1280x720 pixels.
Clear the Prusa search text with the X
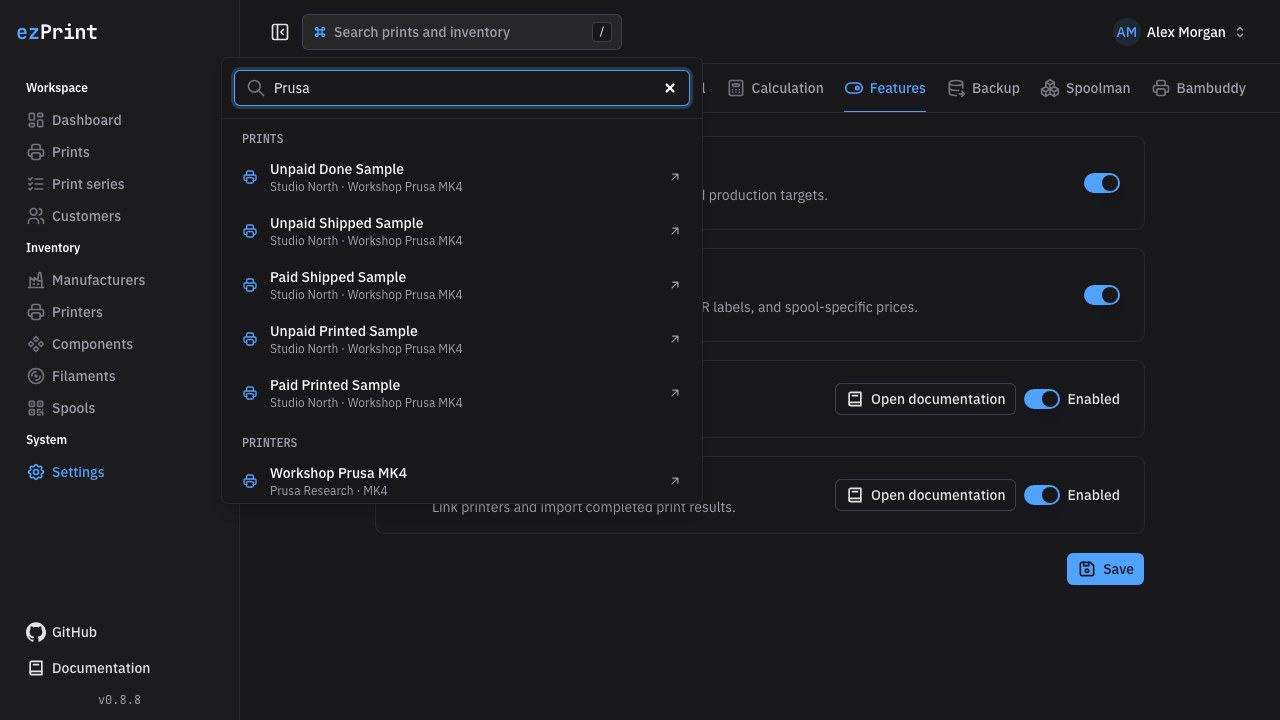pos(670,88)
